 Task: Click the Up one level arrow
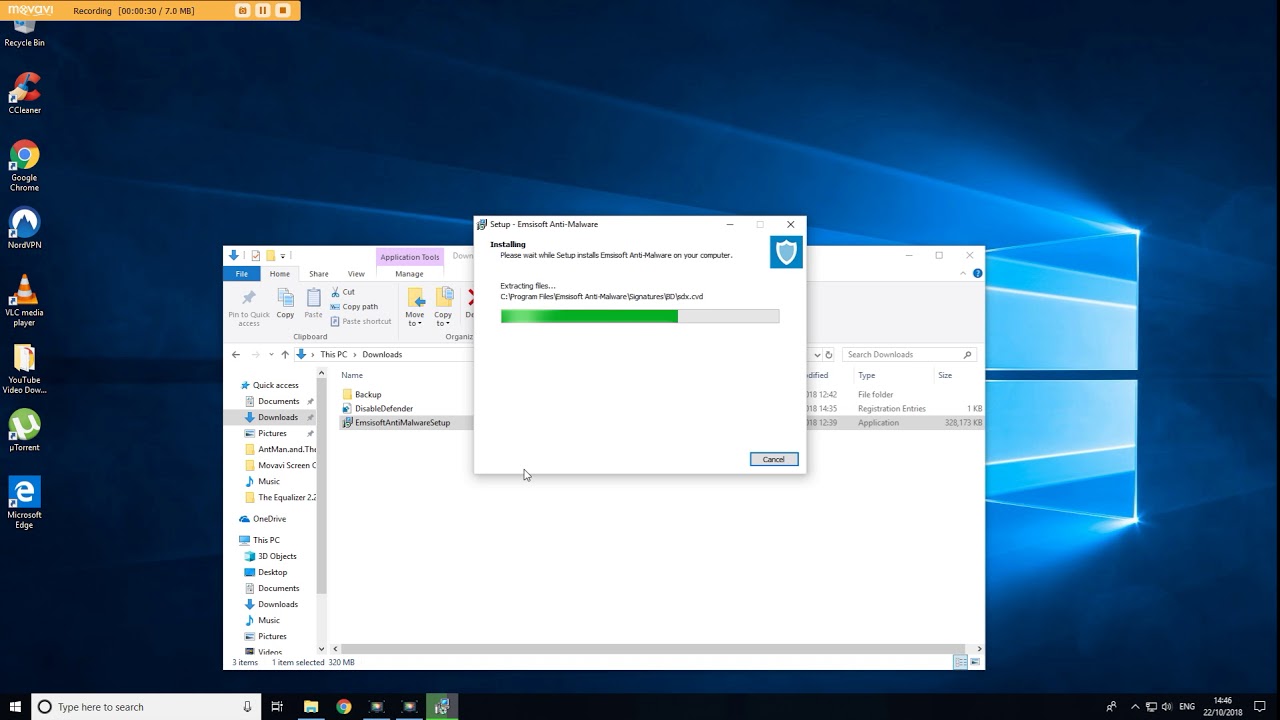pos(285,354)
